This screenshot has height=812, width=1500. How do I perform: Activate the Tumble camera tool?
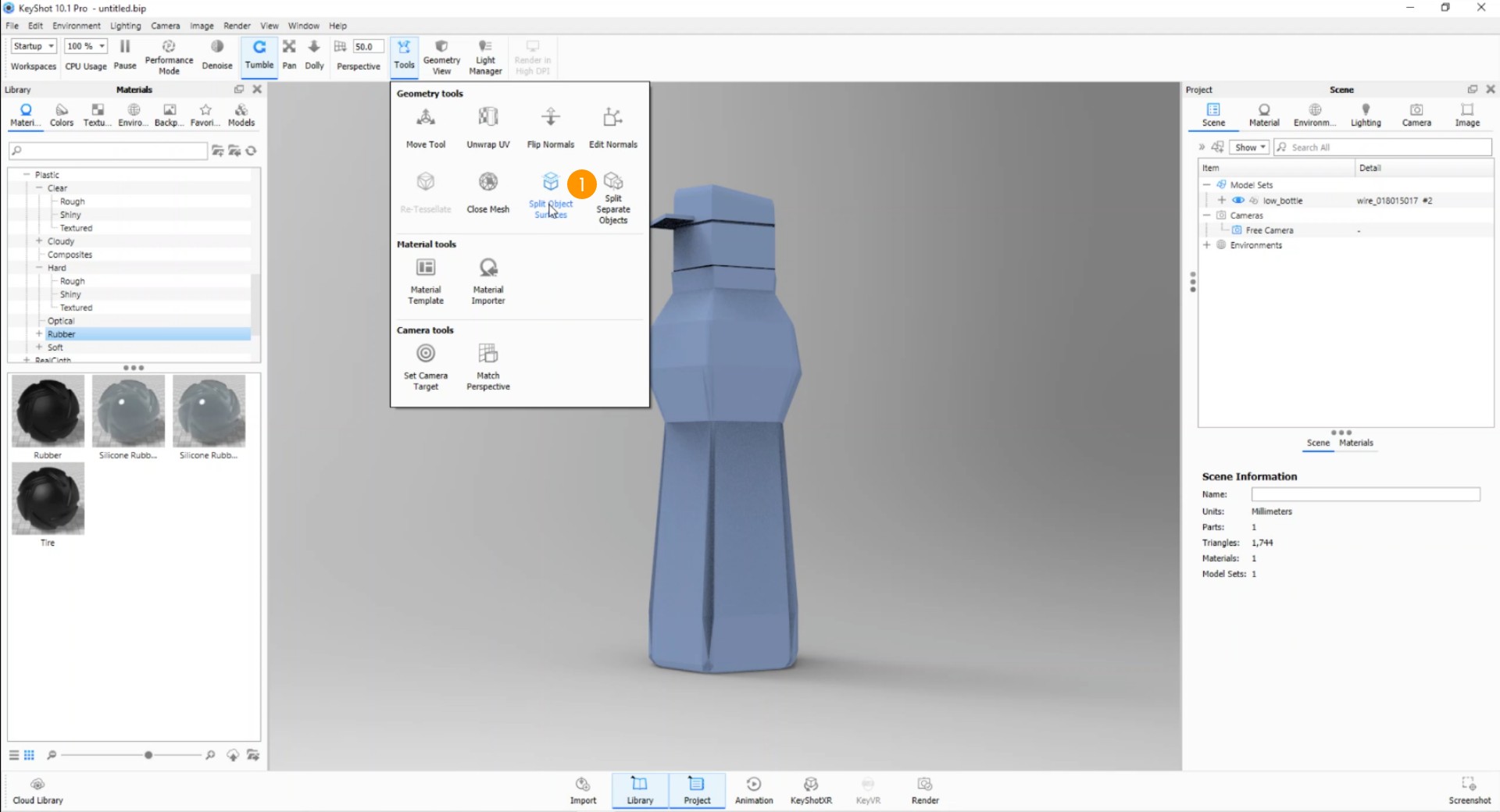pyautogui.click(x=259, y=55)
